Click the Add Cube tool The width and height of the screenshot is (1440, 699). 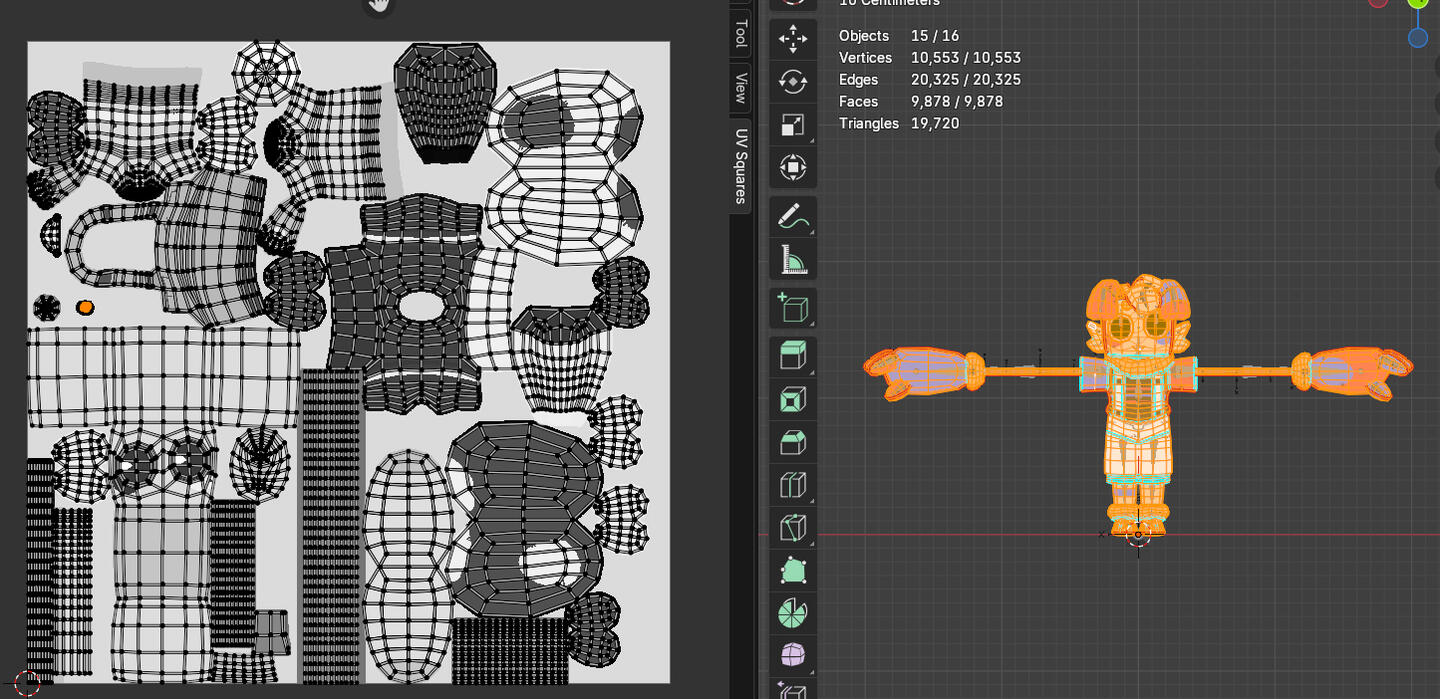tap(793, 308)
